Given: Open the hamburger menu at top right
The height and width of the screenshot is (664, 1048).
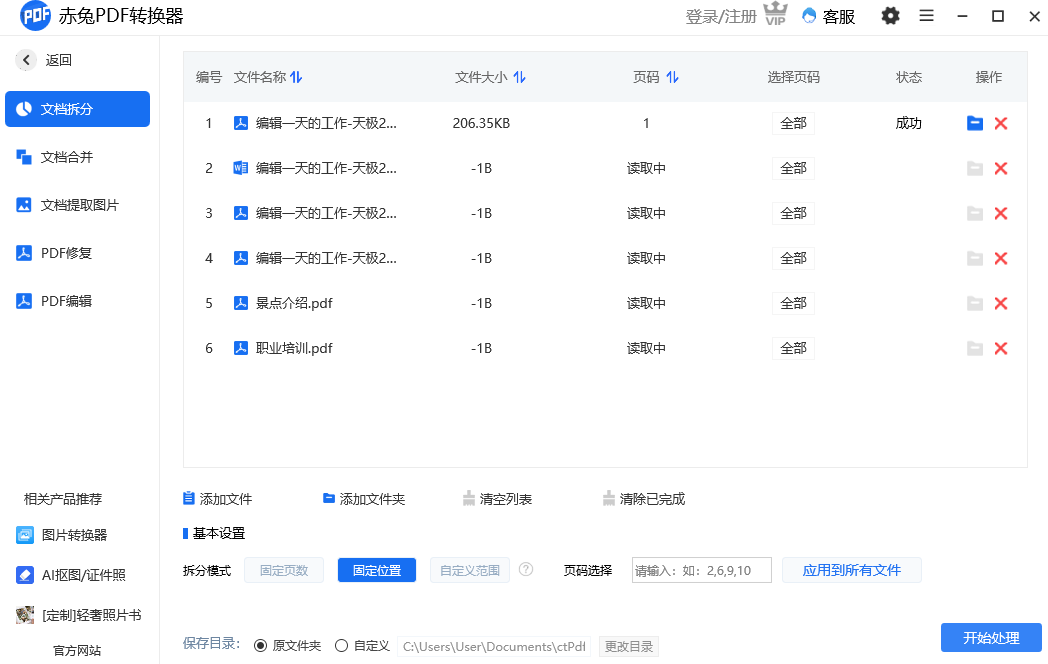Looking at the screenshot, I should pos(926,16).
